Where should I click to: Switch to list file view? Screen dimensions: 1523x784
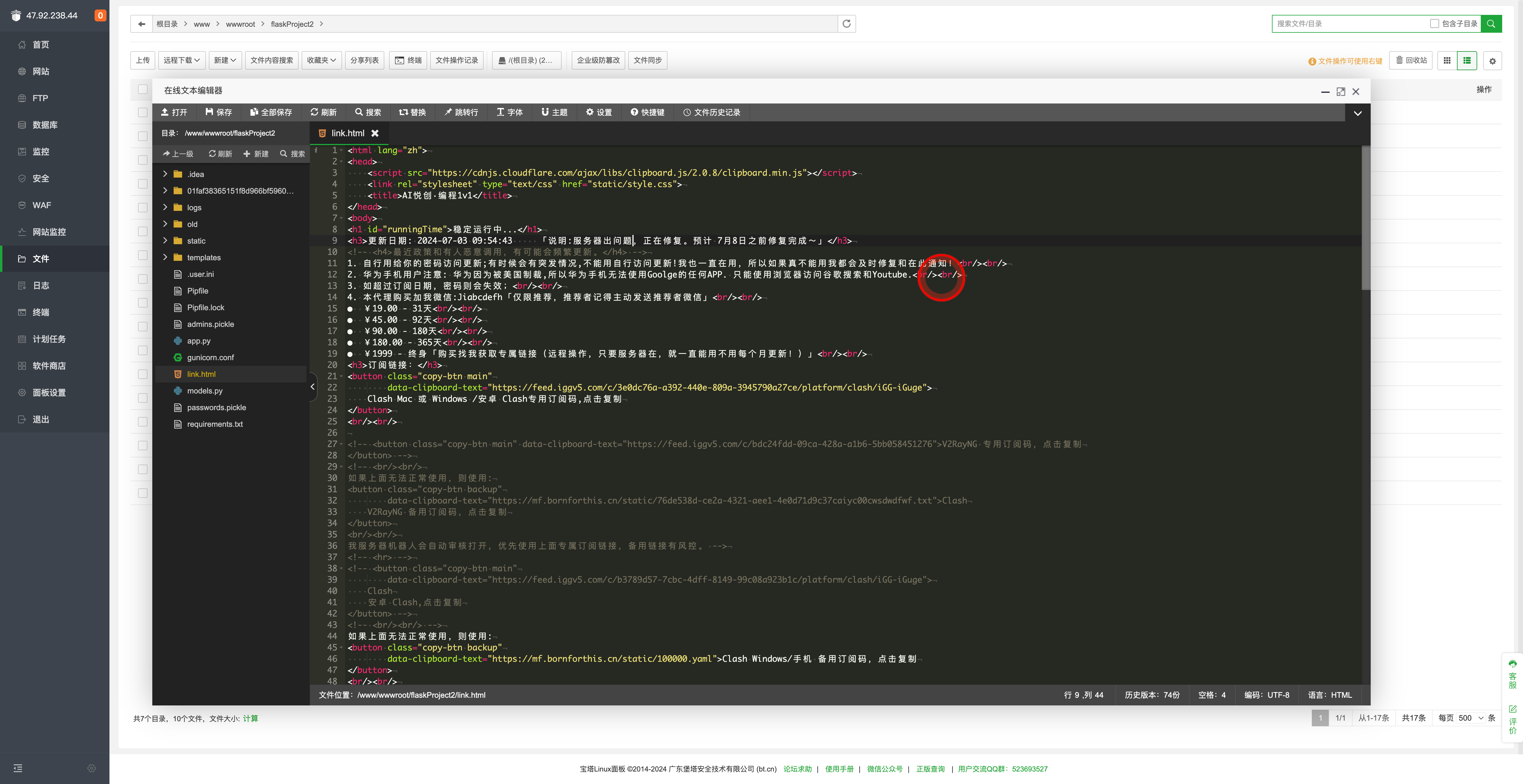[x=1467, y=60]
